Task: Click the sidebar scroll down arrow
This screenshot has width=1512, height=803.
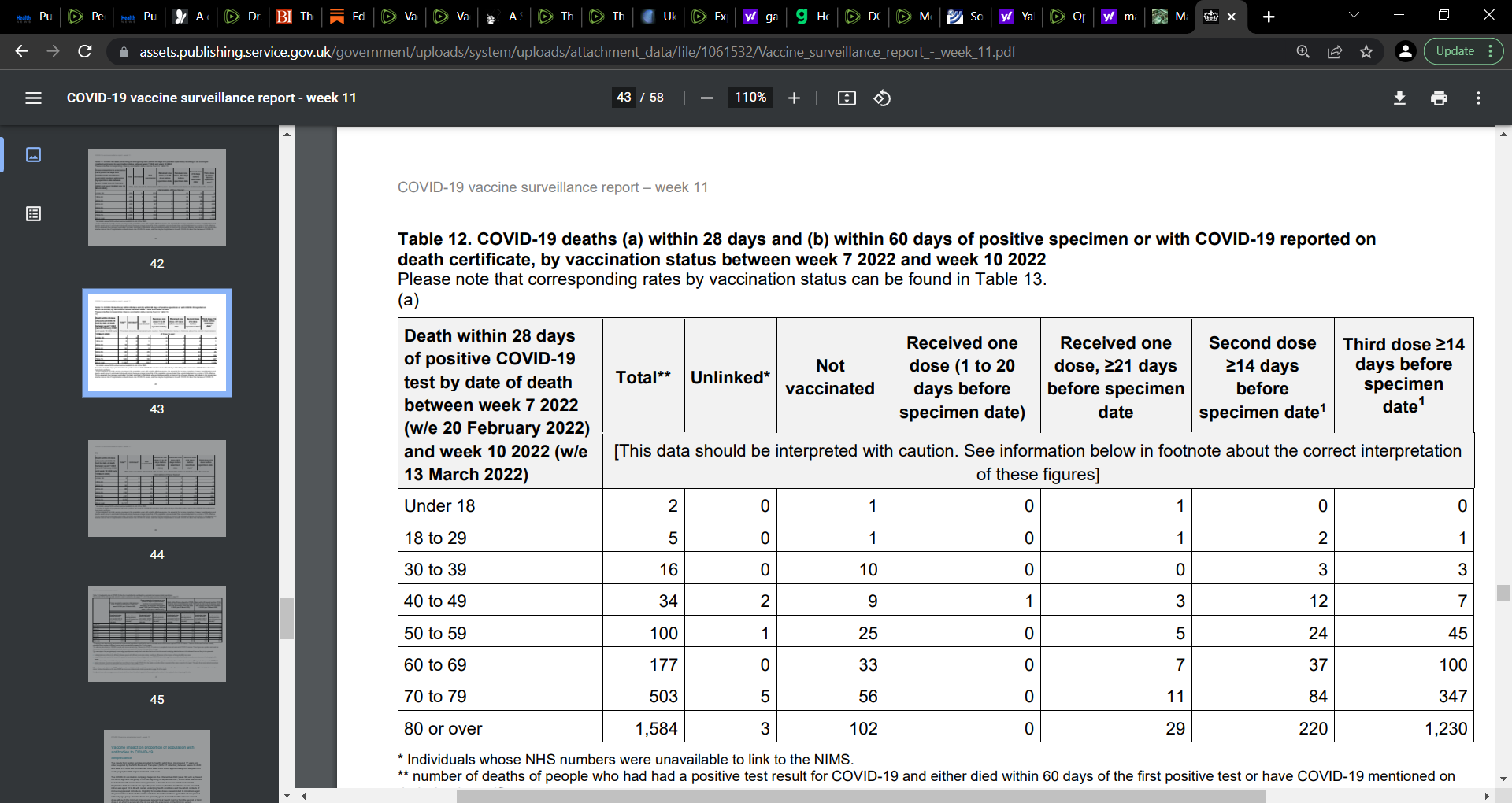Action: pos(287,795)
